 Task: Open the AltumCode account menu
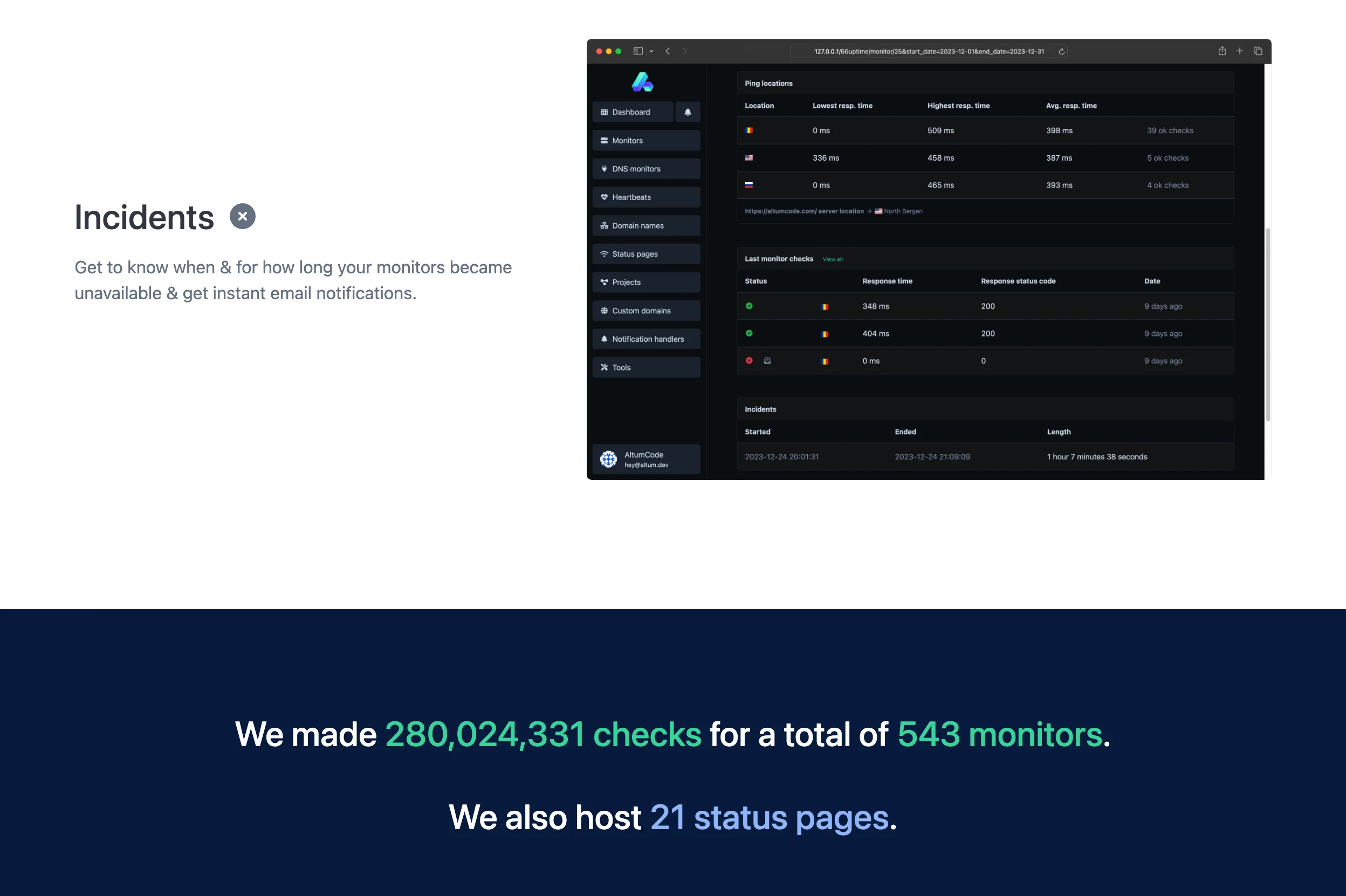coord(646,459)
